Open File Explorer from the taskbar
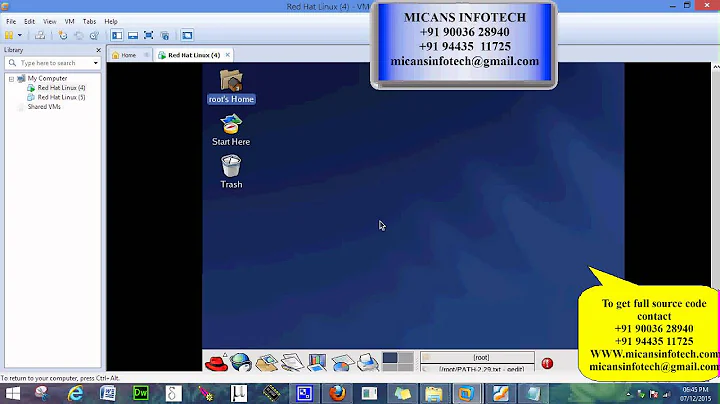Image resolution: width=720 pixels, height=404 pixels. click(x=433, y=393)
